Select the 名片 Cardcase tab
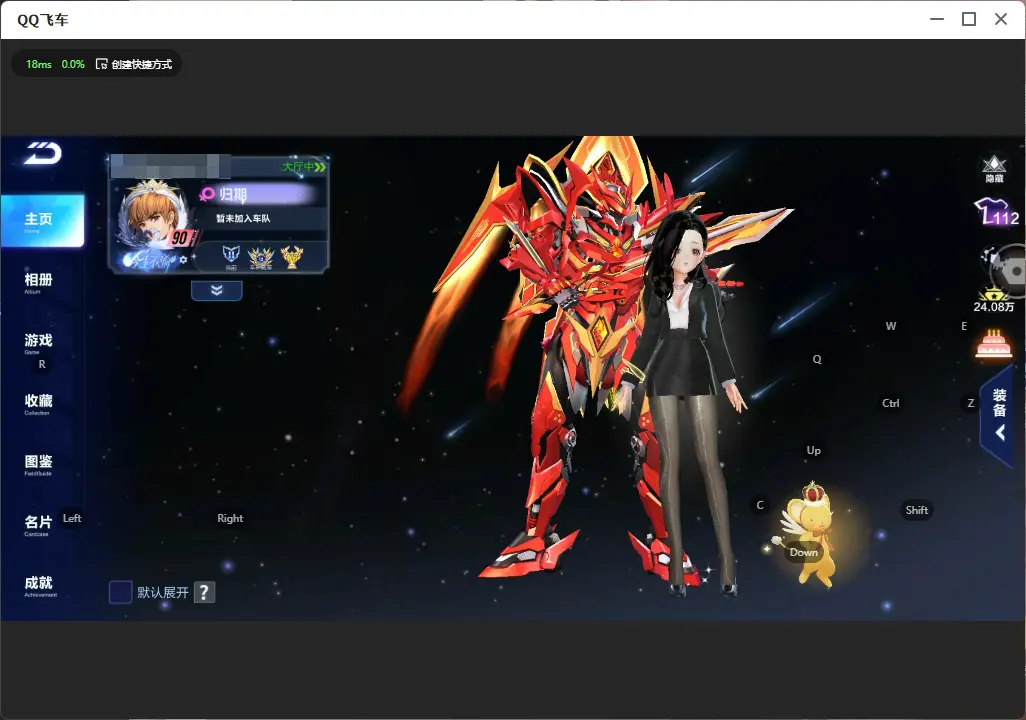The height and width of the screenshot is (720, 1026). (x=38, y=524)
